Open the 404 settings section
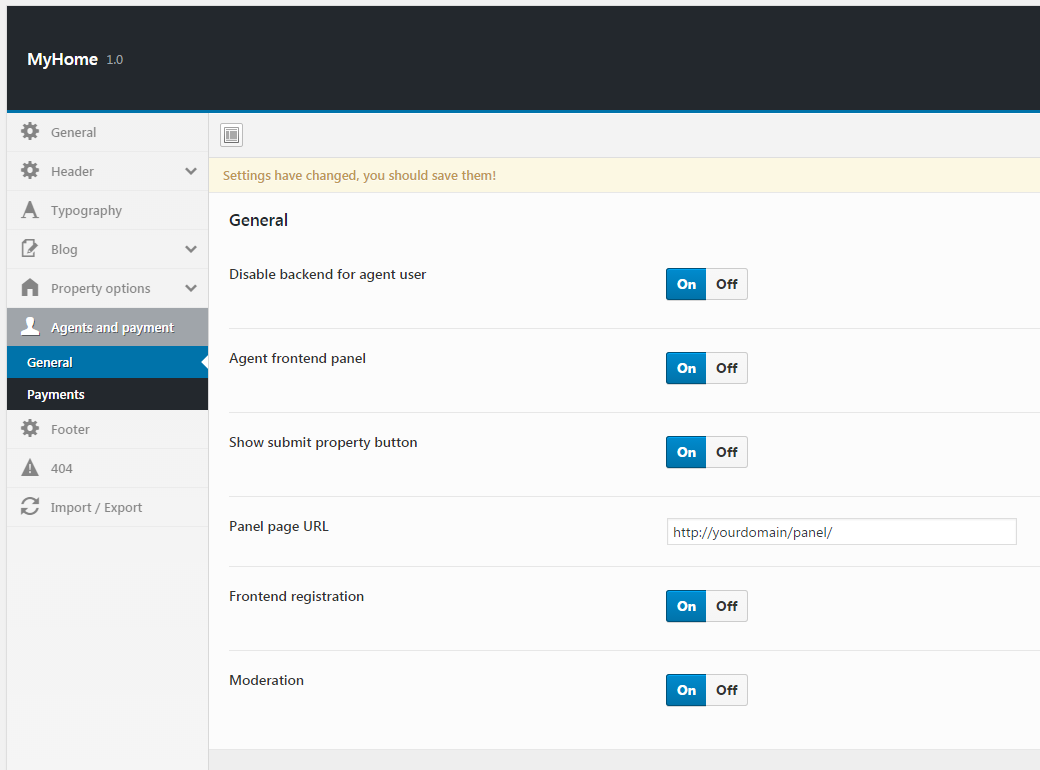The height and width of the screenshot is (770, 1040). [107, 468]
